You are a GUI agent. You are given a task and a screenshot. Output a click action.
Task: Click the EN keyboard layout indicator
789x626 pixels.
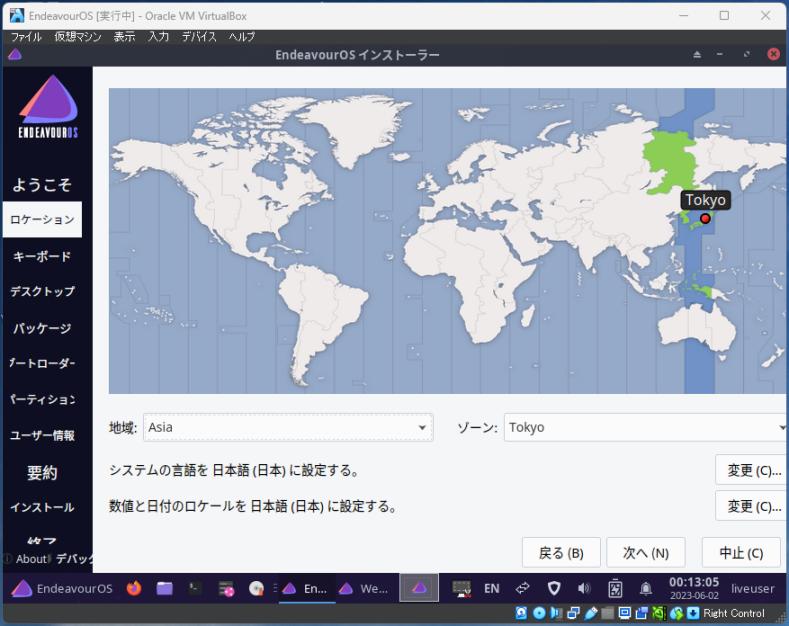[492, 588]
